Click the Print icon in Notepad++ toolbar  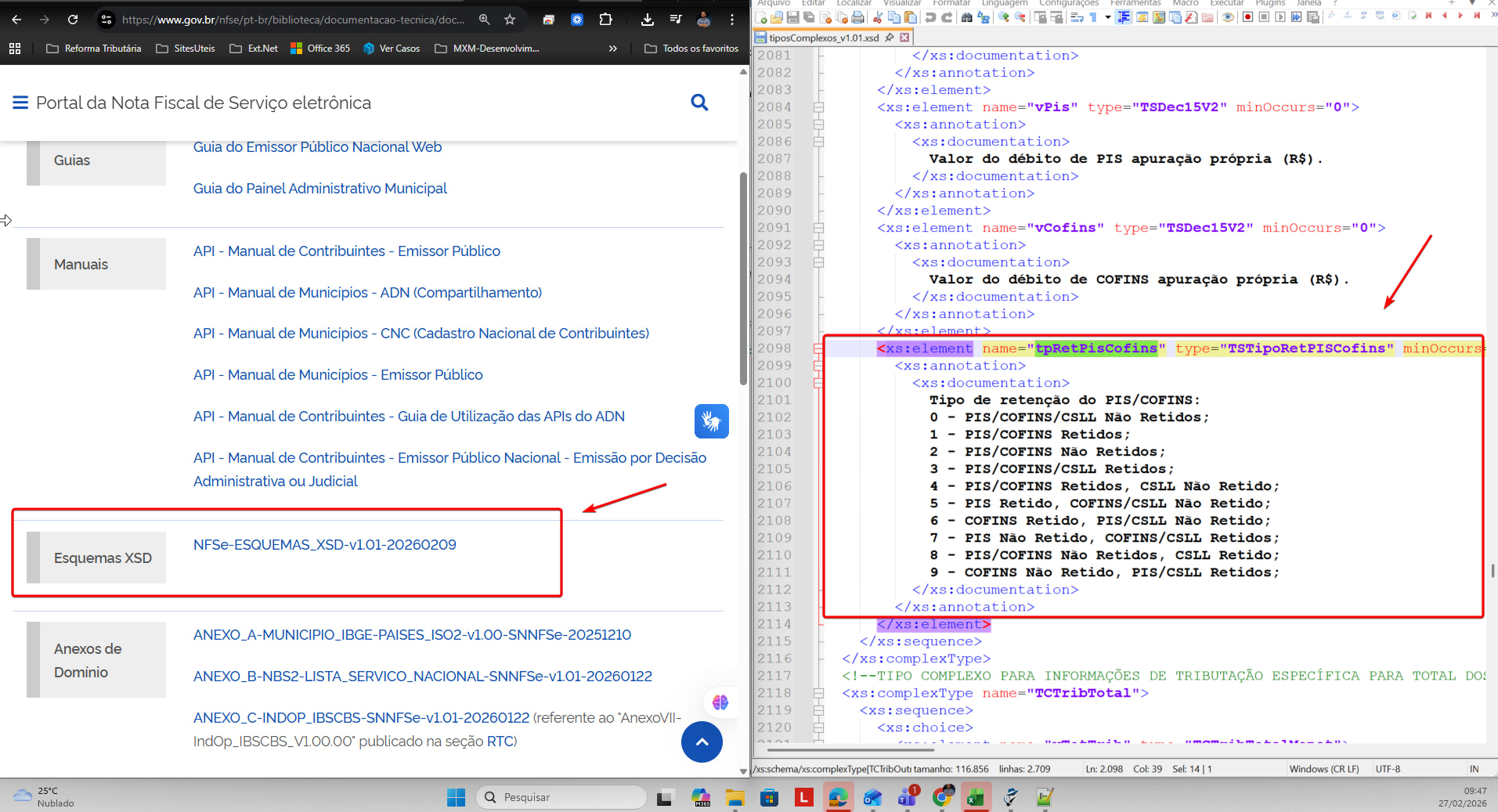858,17
